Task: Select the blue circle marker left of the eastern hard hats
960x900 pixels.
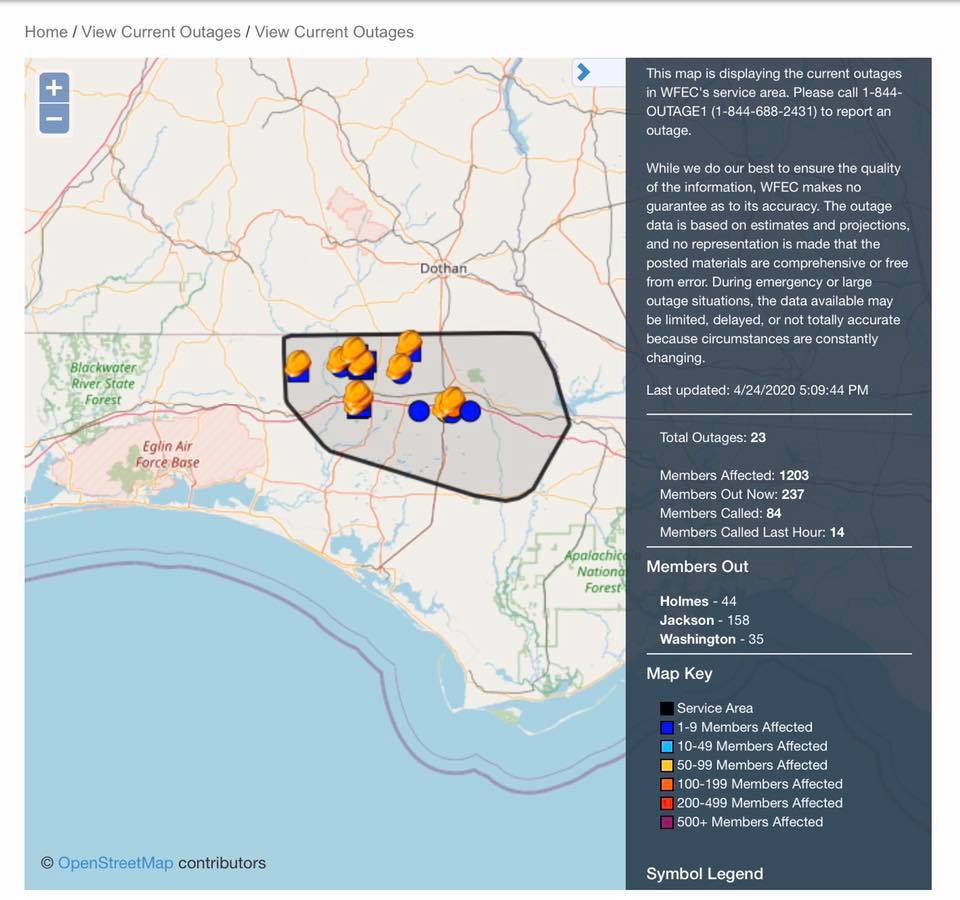Action: click(x=419, y=411)
